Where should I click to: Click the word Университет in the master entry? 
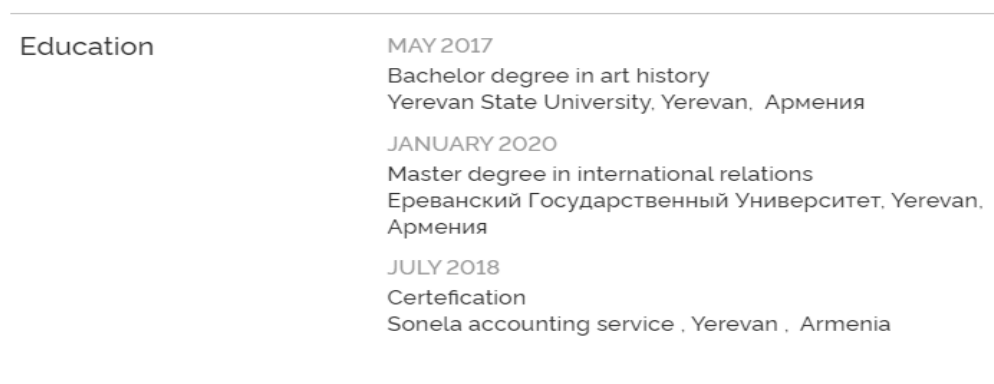pos(809,201)
